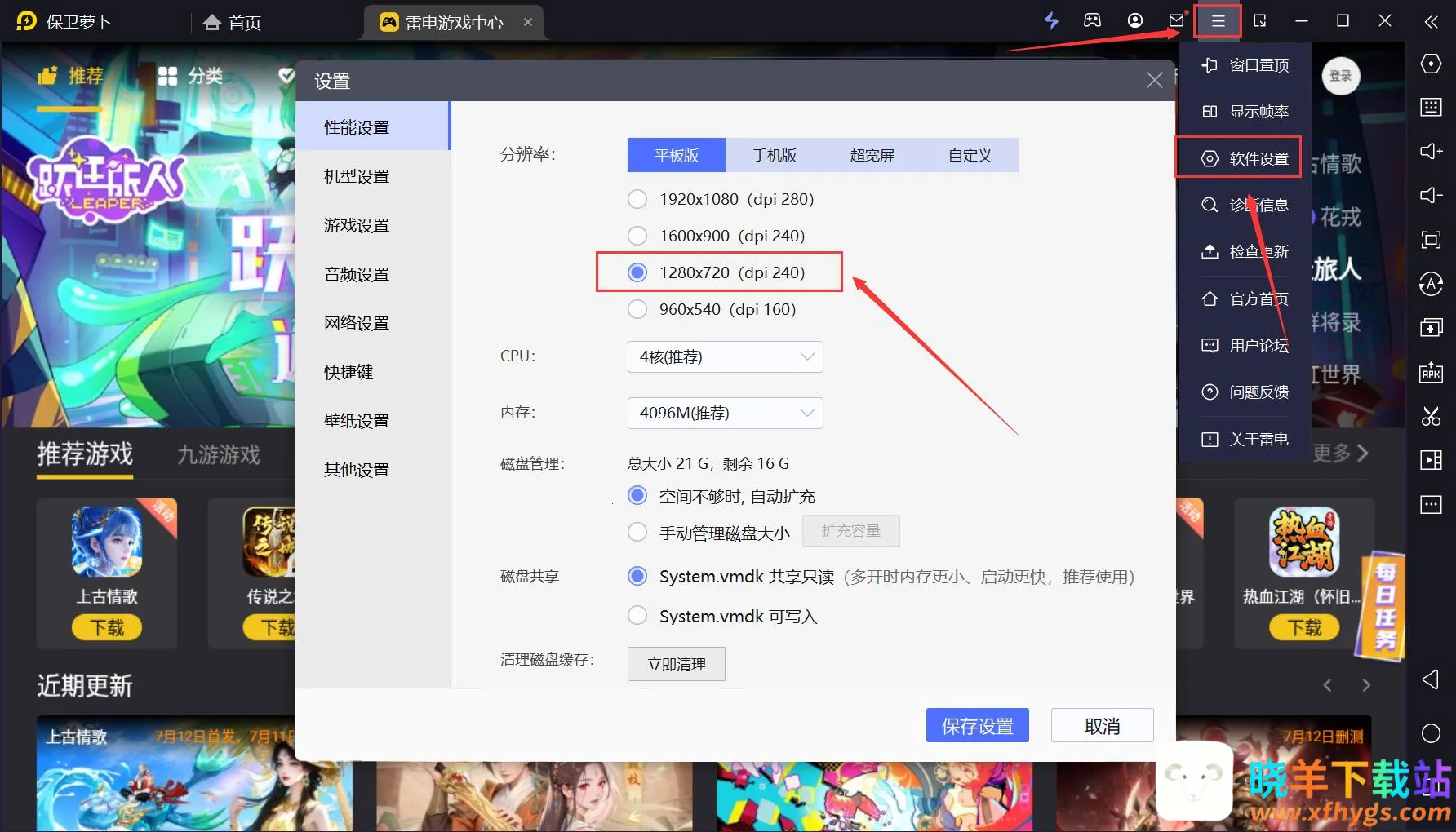Screen dimensions: 1456x832
Task: Click the hamburger menu icon in title bar
Action: click(x=1218, y=21)
